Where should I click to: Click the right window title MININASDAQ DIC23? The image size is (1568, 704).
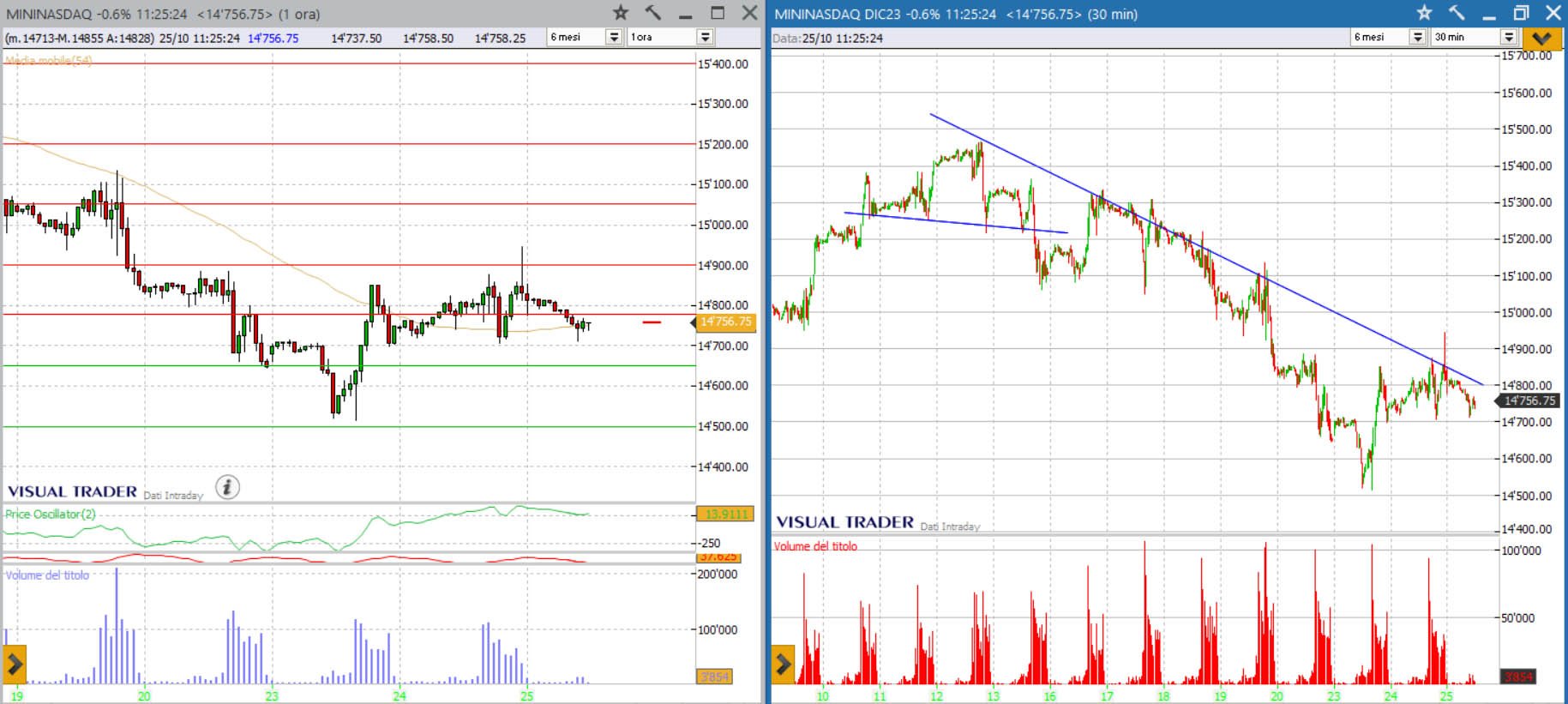[956, 14]
